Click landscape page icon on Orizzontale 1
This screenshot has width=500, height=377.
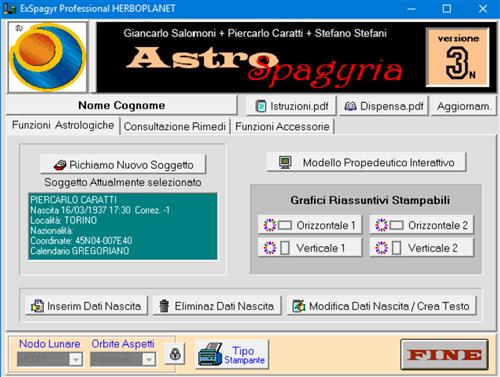tap(285, 225)
